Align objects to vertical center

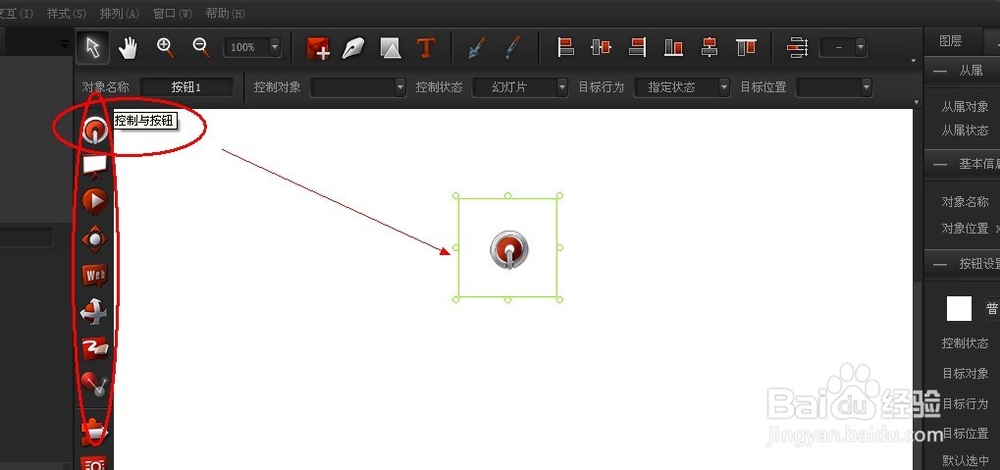click(709, 47)
